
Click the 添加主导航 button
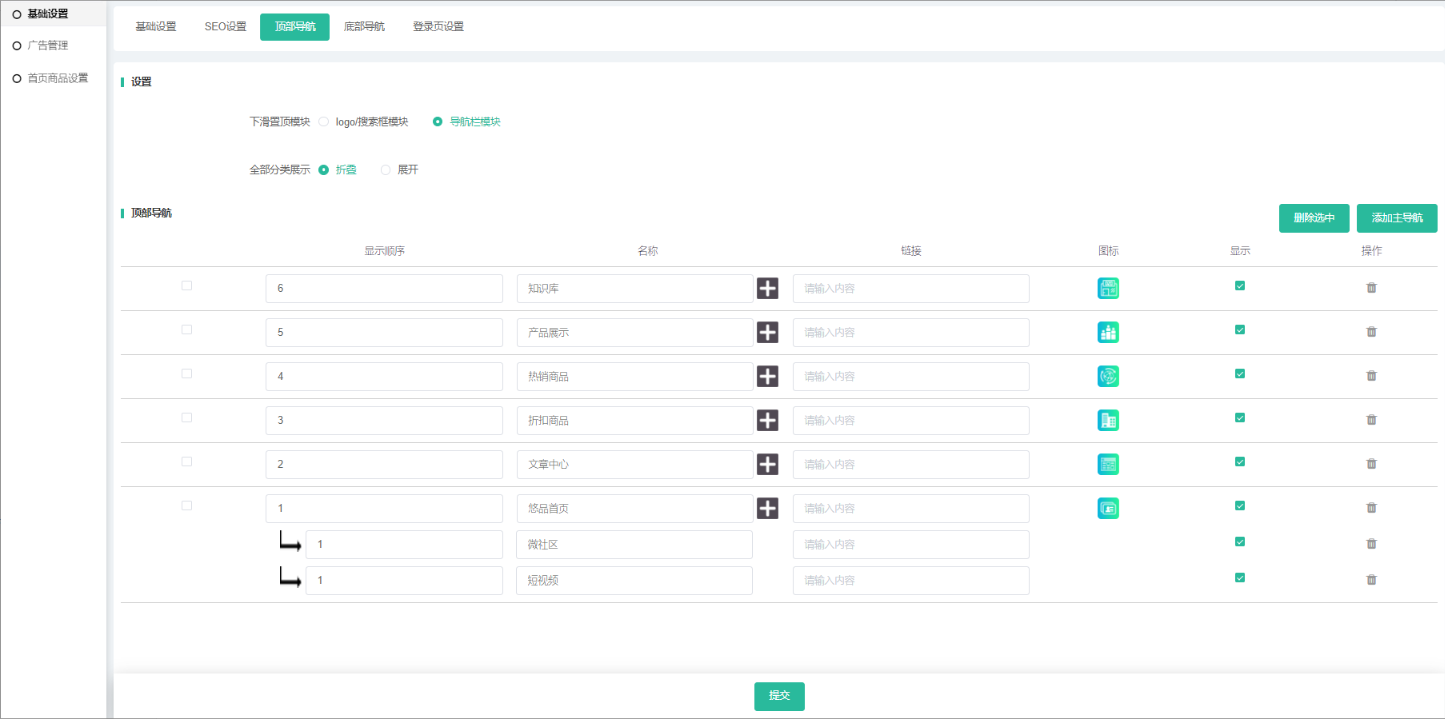[x=1397, y=218]
